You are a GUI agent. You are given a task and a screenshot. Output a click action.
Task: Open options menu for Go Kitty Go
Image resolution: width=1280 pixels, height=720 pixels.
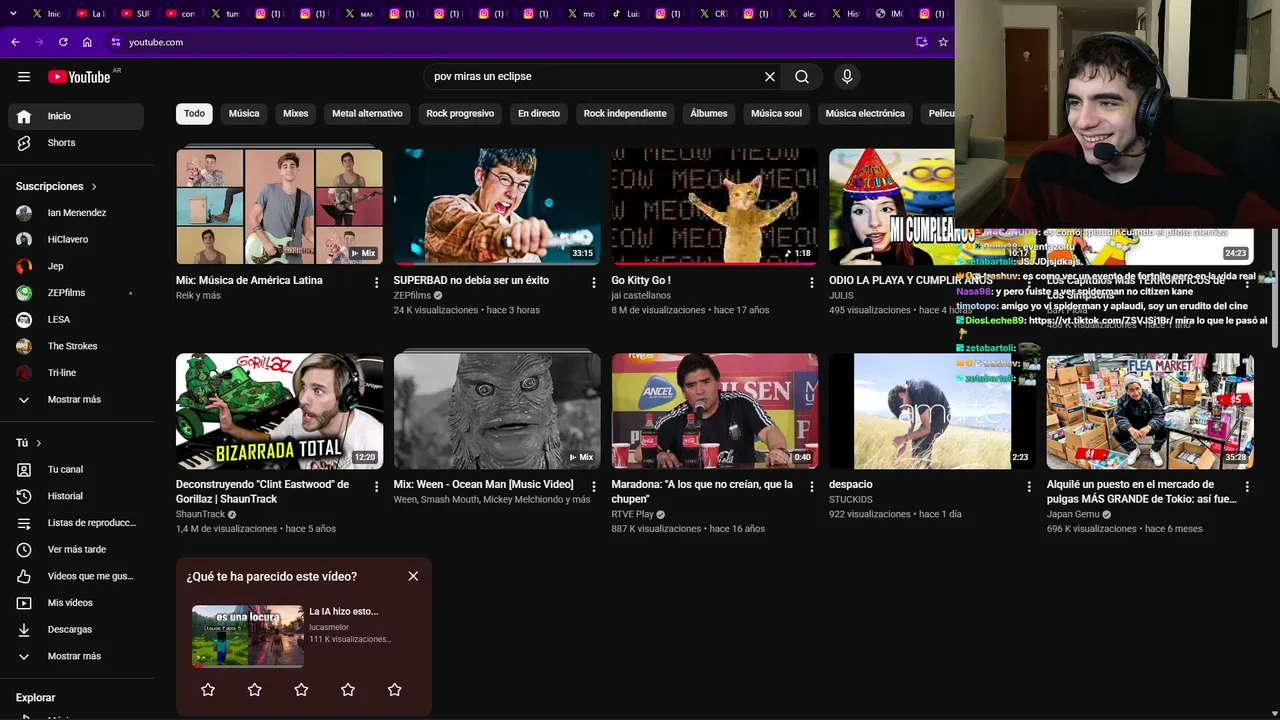coord(812,283)
